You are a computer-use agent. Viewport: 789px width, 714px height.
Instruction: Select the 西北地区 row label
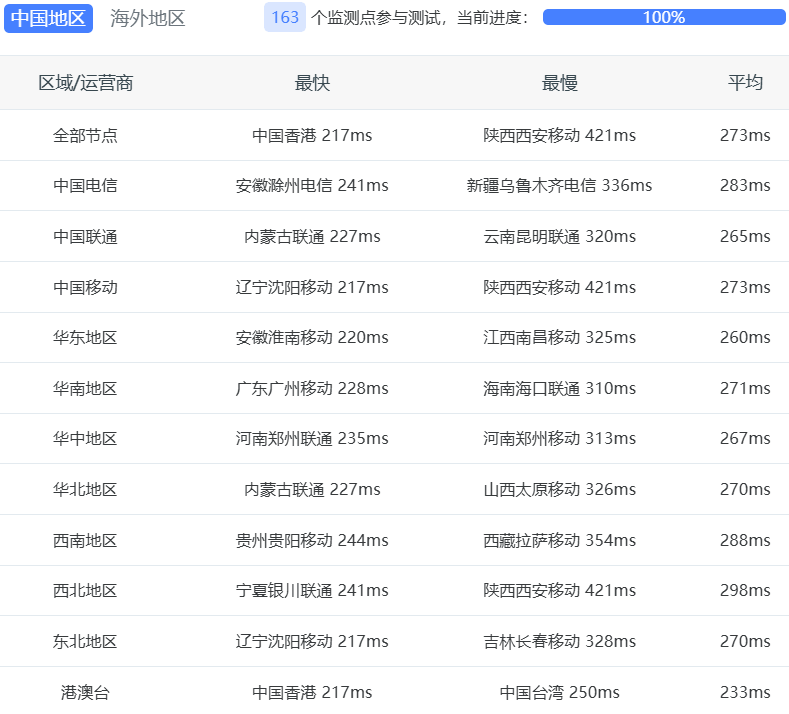[x=86, y=590]
